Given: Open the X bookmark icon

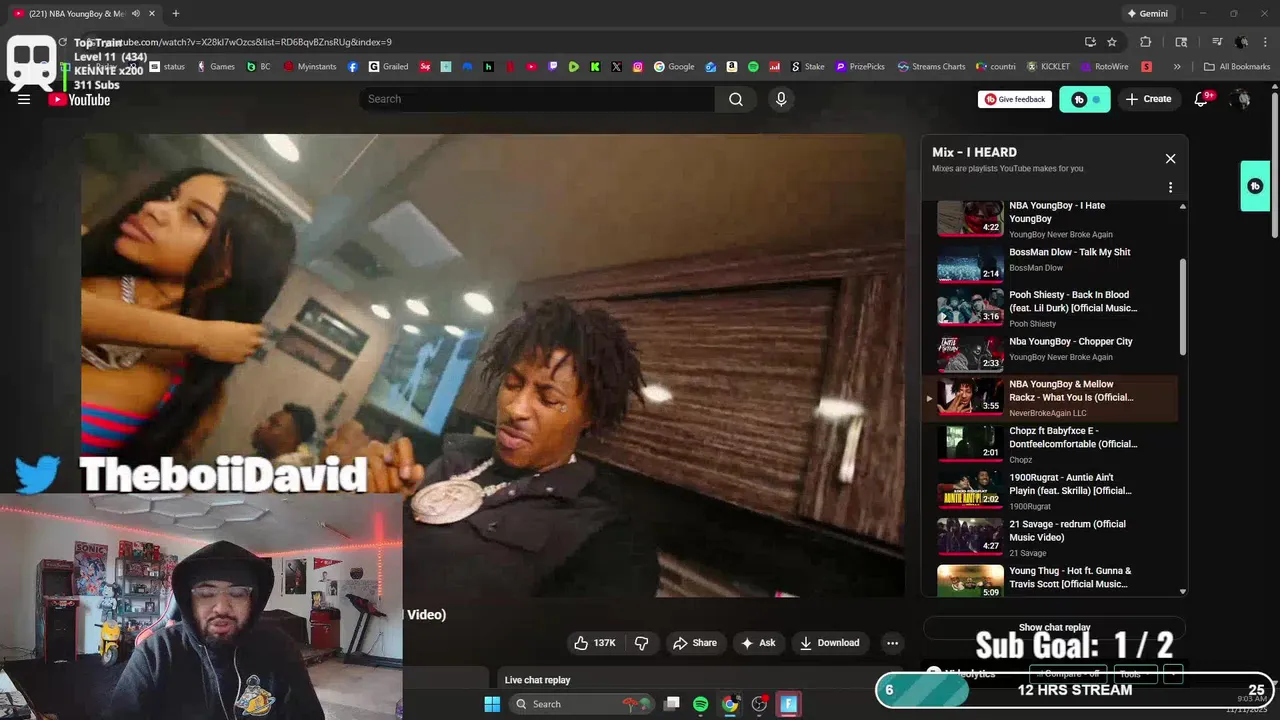Looking at the screenshot, I should (616, 67).
